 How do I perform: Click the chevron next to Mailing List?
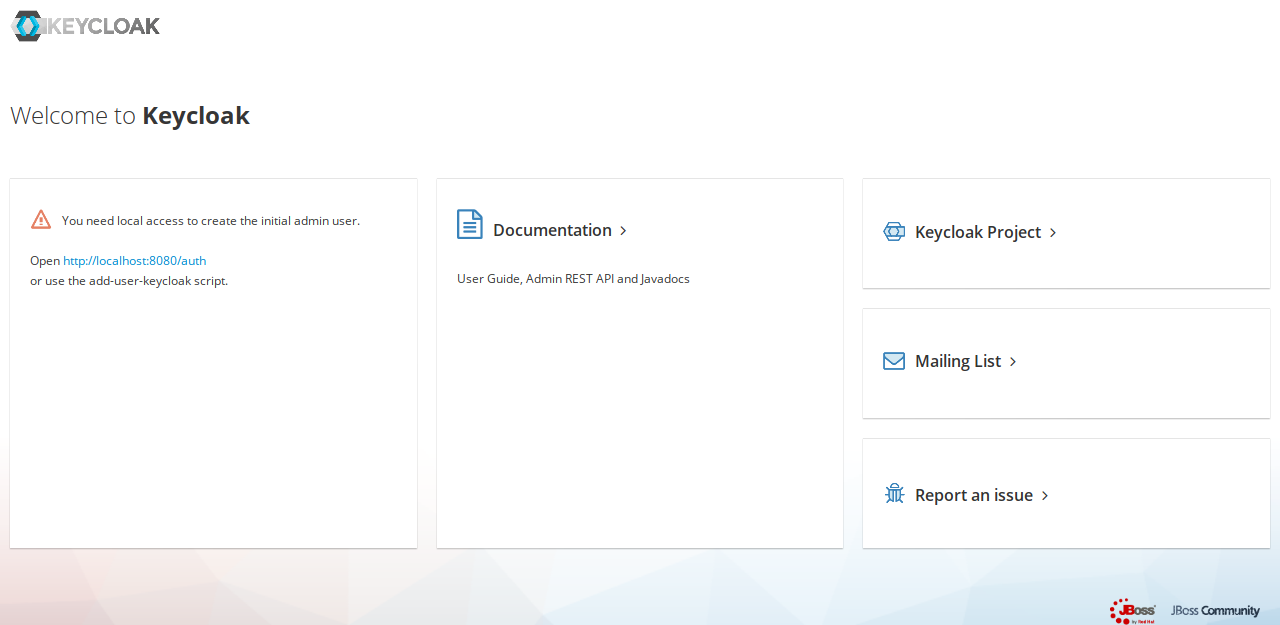[1013, 362]
